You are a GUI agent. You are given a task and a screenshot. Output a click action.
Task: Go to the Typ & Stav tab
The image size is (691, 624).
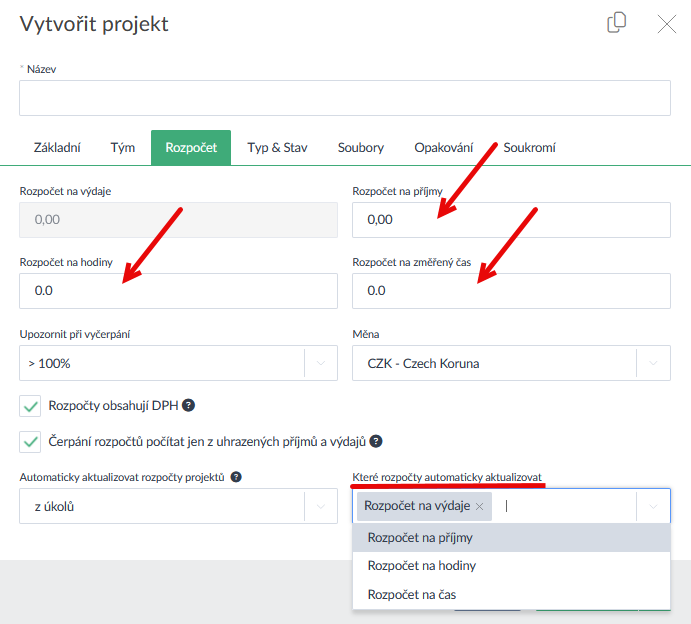277,147
